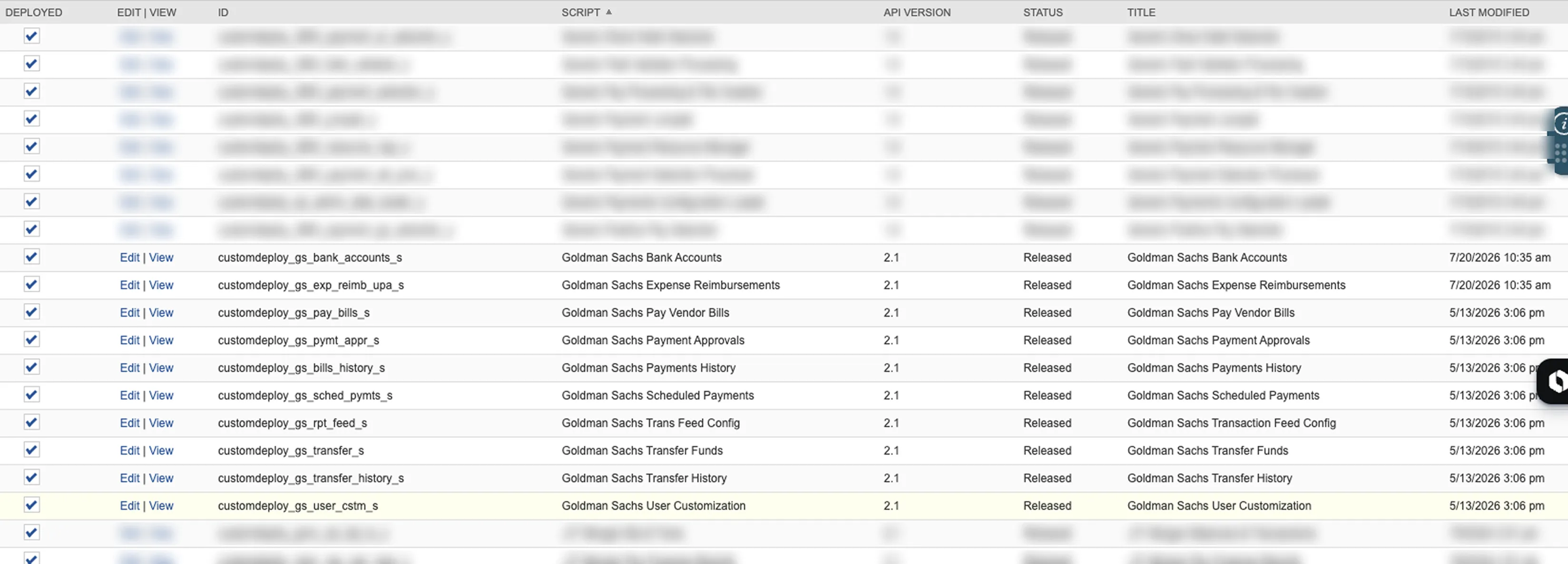
Task: Click script name Goldman Sachs Scheduled Payments
Action: 657,396
